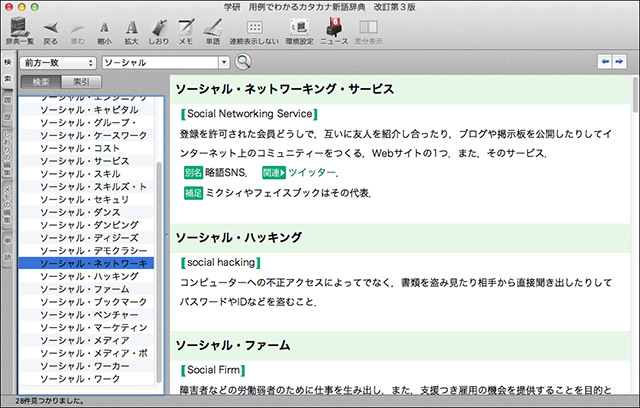The width and height of the screenshot is (640, 408).
Task: Click the 差分表示 diff view icon
Action: [369, 31]
